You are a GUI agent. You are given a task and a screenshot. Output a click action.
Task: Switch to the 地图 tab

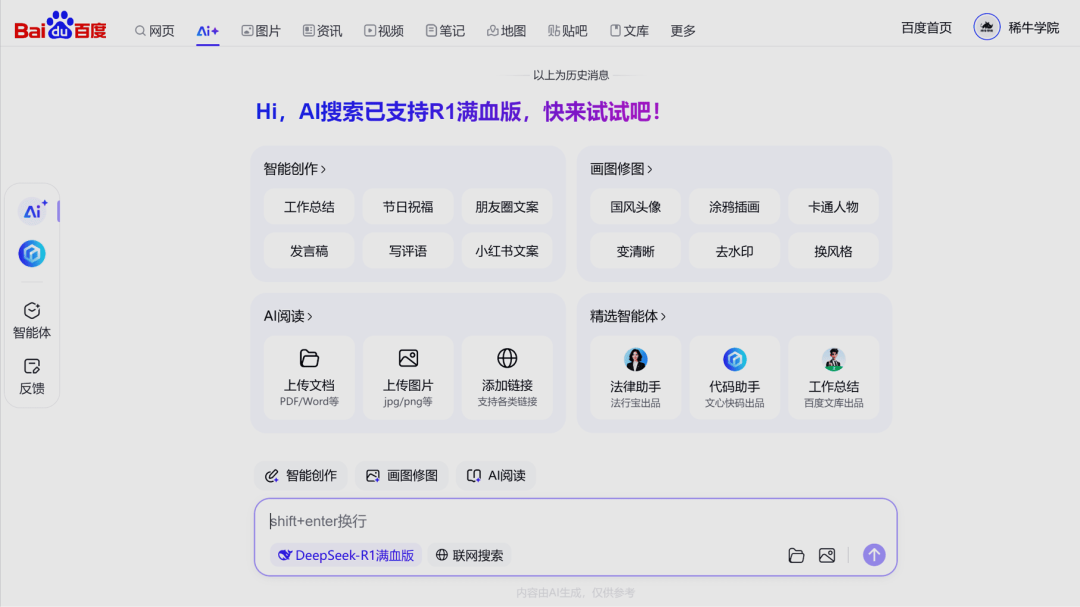click(x=506, y=31)
